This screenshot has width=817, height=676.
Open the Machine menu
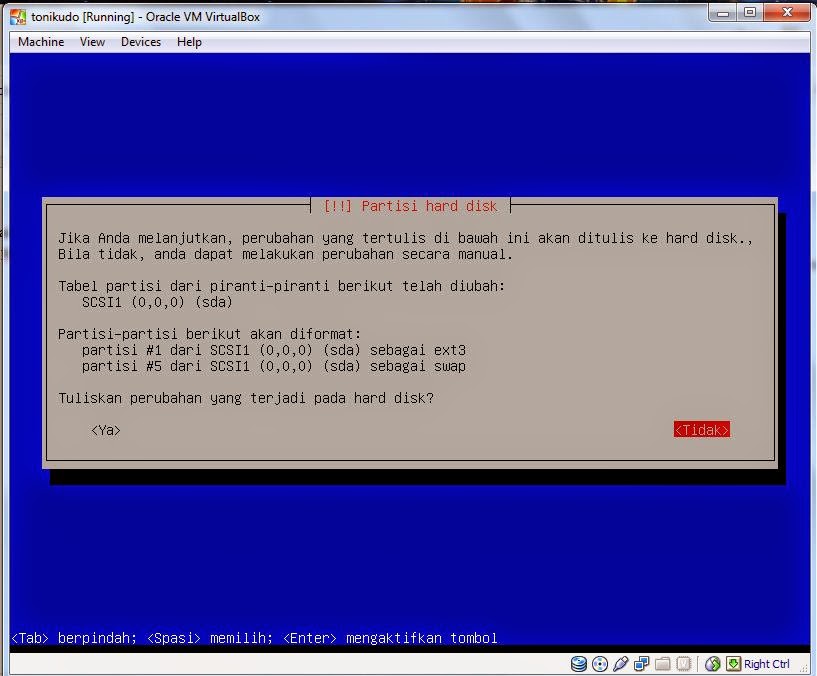[x=41, y=42]
